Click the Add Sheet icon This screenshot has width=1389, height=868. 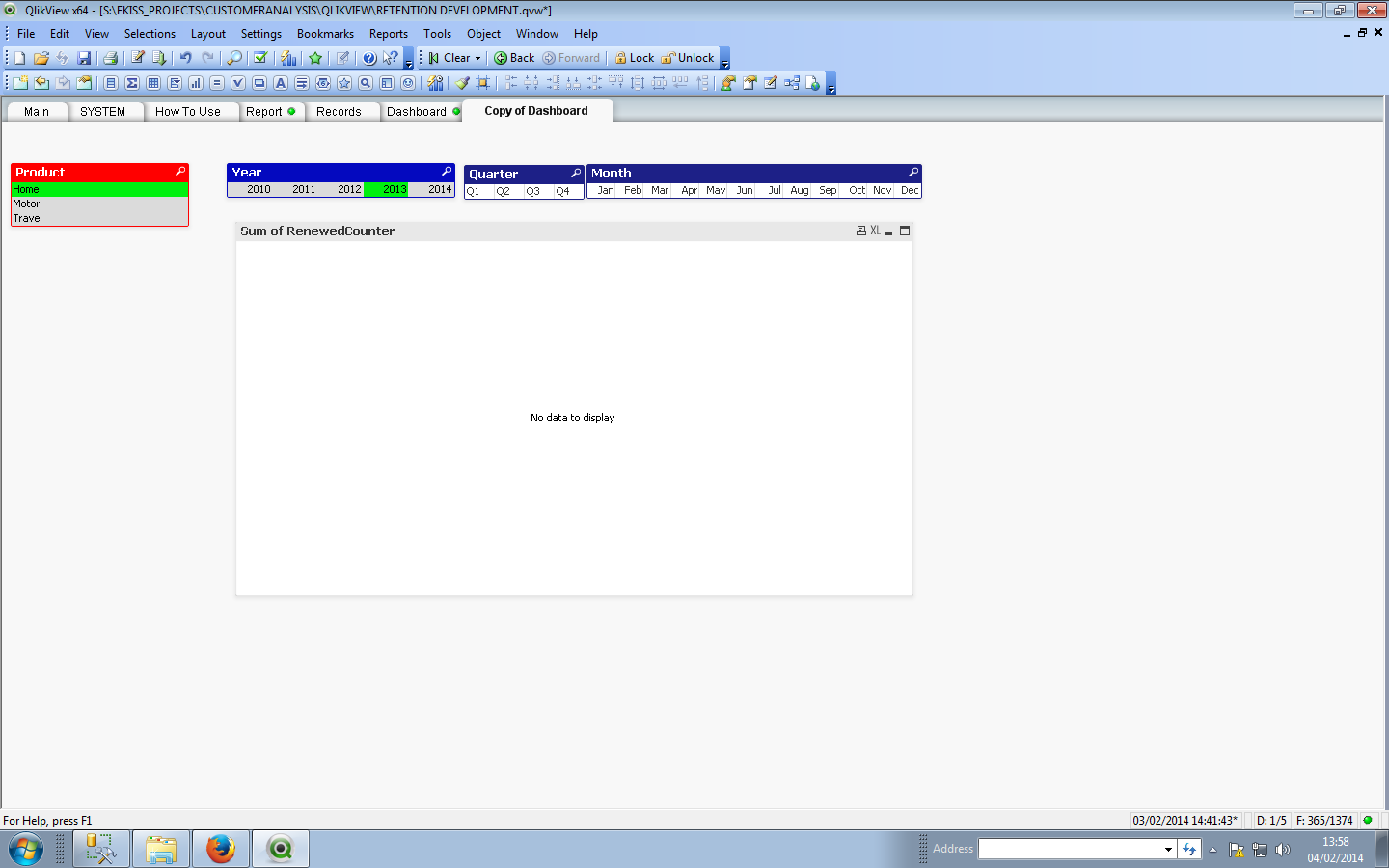[x=19, y=83]
